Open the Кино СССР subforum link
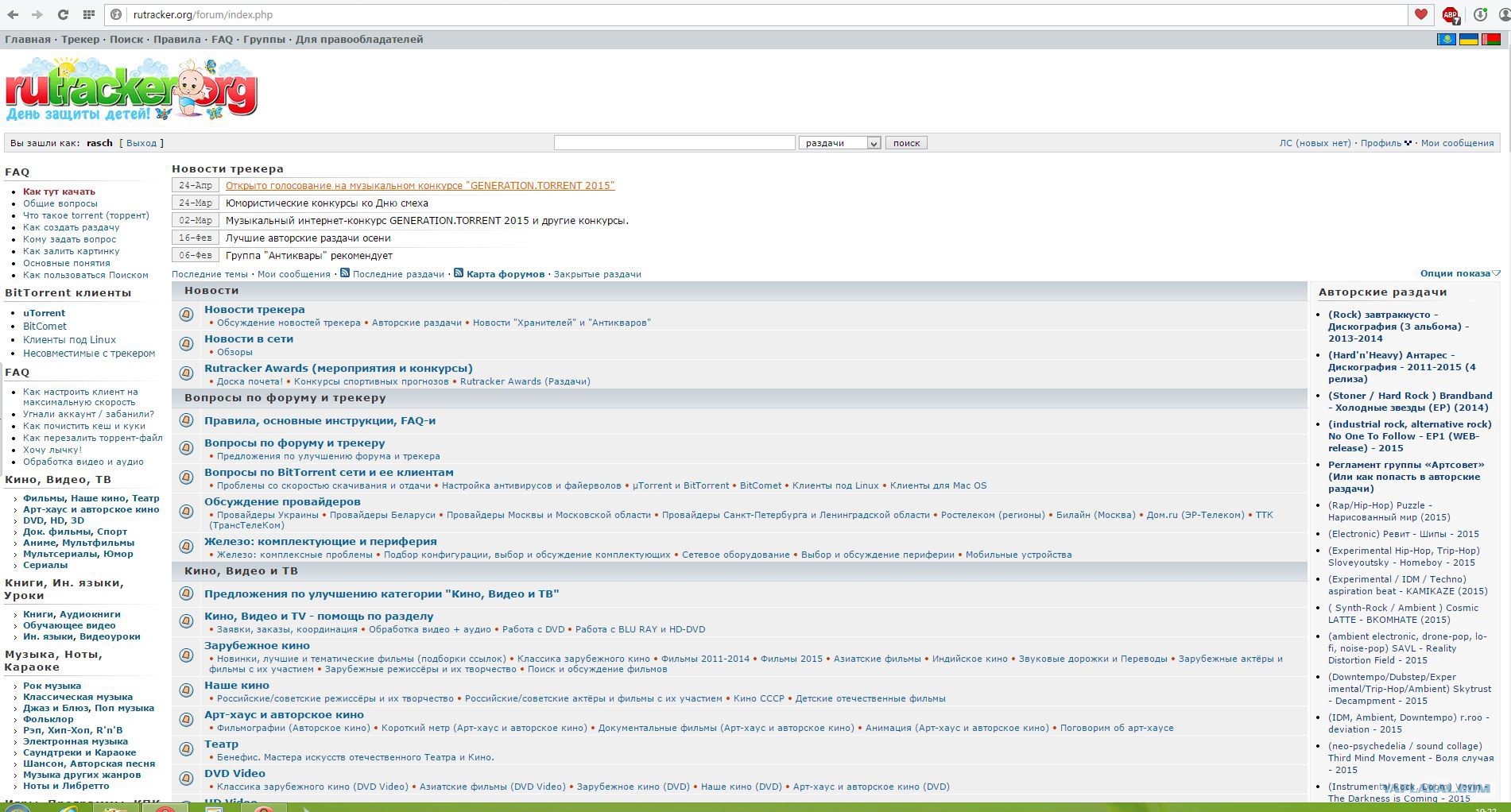This screenshot has height=812, width=1511. coord(759,698)
